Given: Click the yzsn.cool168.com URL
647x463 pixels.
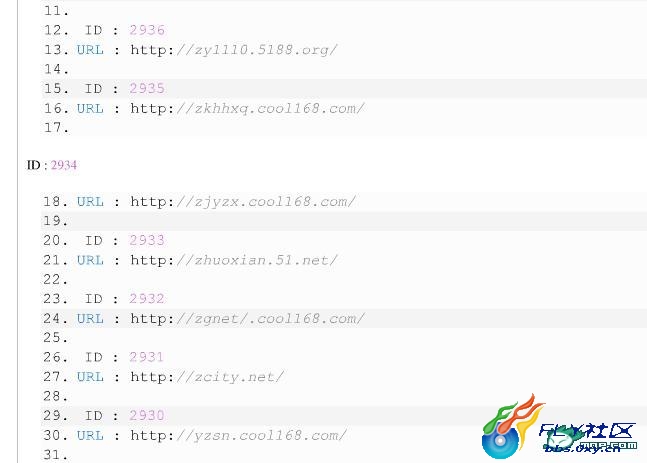Looking at the screenshot, I should [x=238, y=435].
